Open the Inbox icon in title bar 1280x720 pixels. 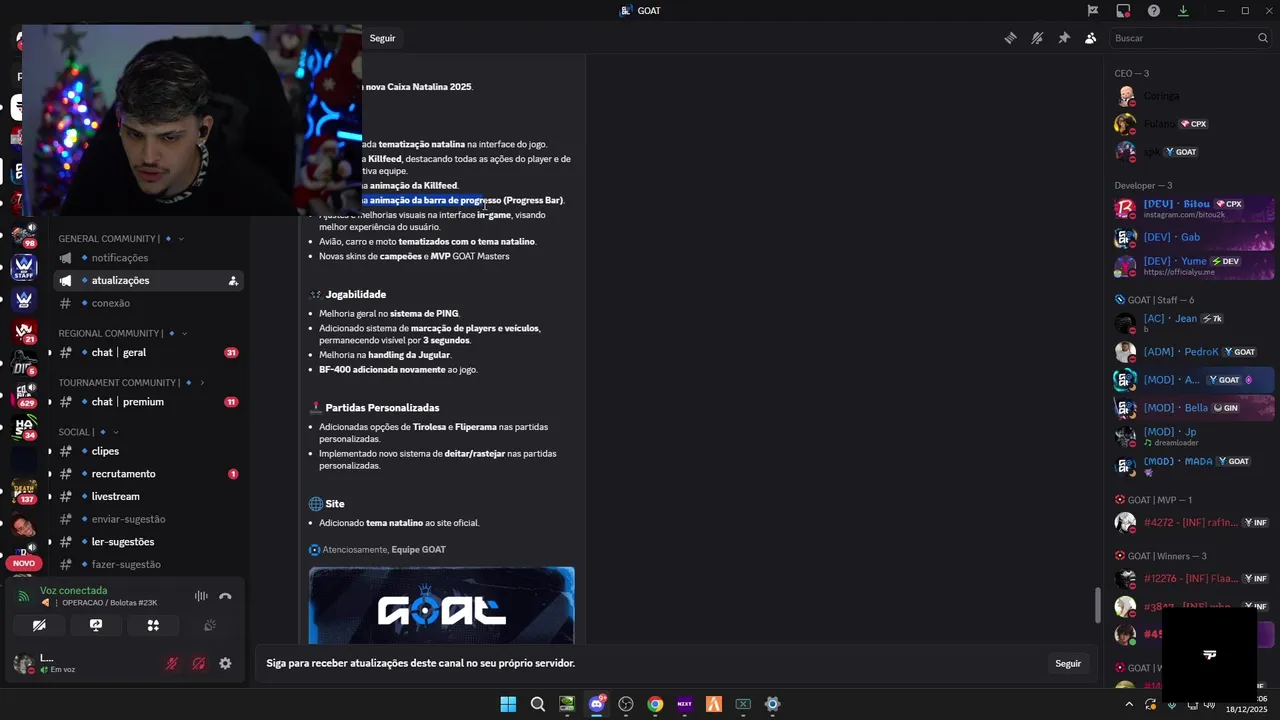(x=1123, y=10)
